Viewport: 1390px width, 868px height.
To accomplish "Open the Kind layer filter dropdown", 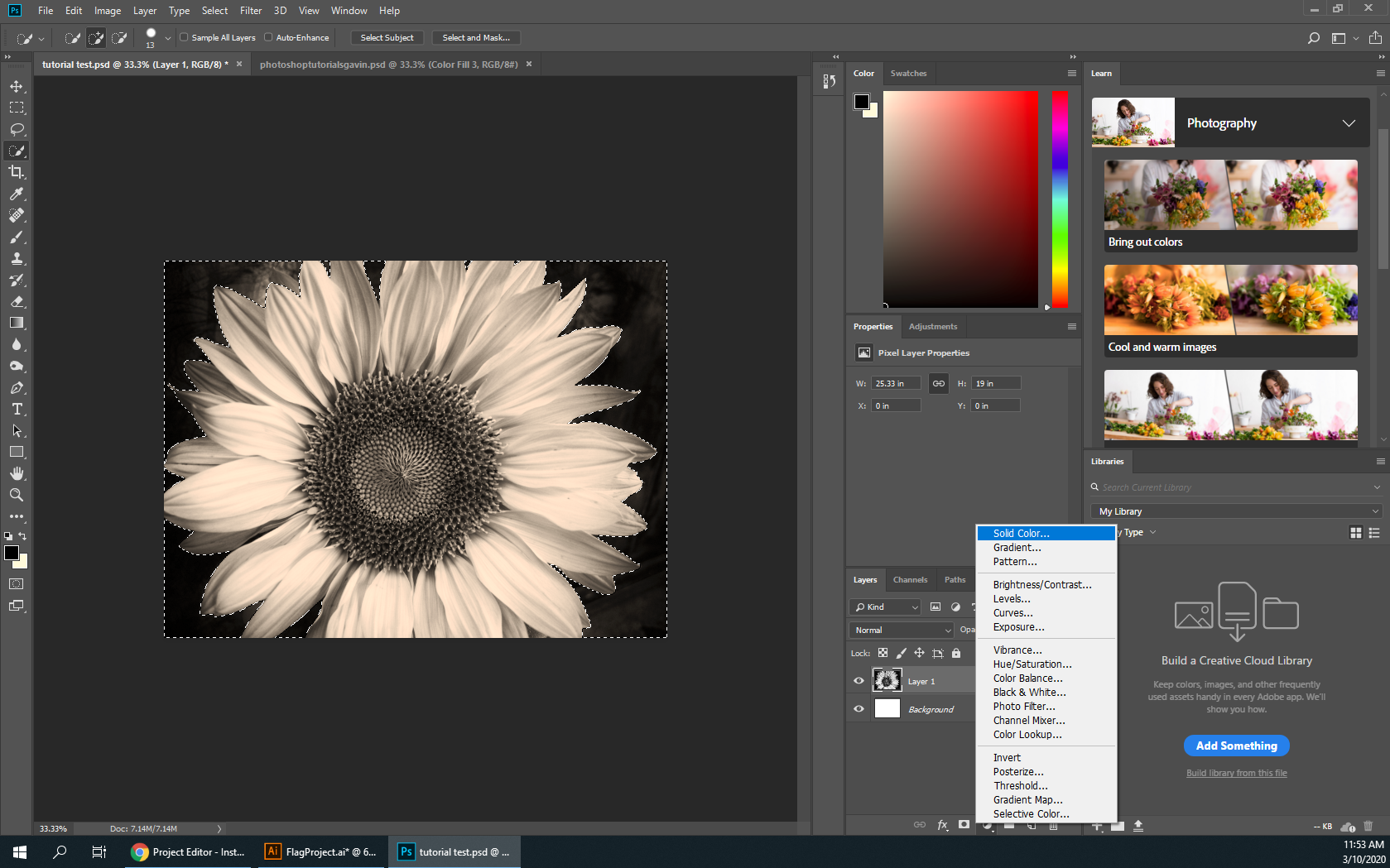I will click(x=884, y=607).
